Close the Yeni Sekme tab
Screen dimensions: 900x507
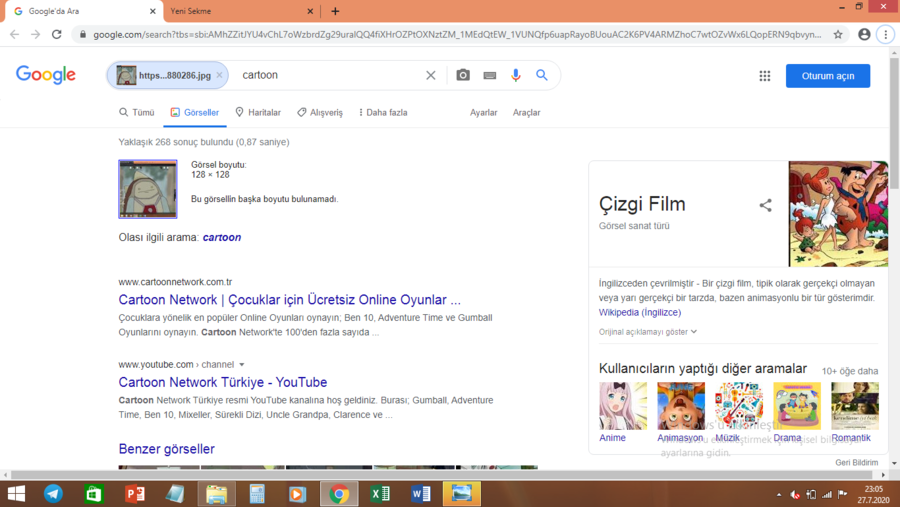click(310, 11)
